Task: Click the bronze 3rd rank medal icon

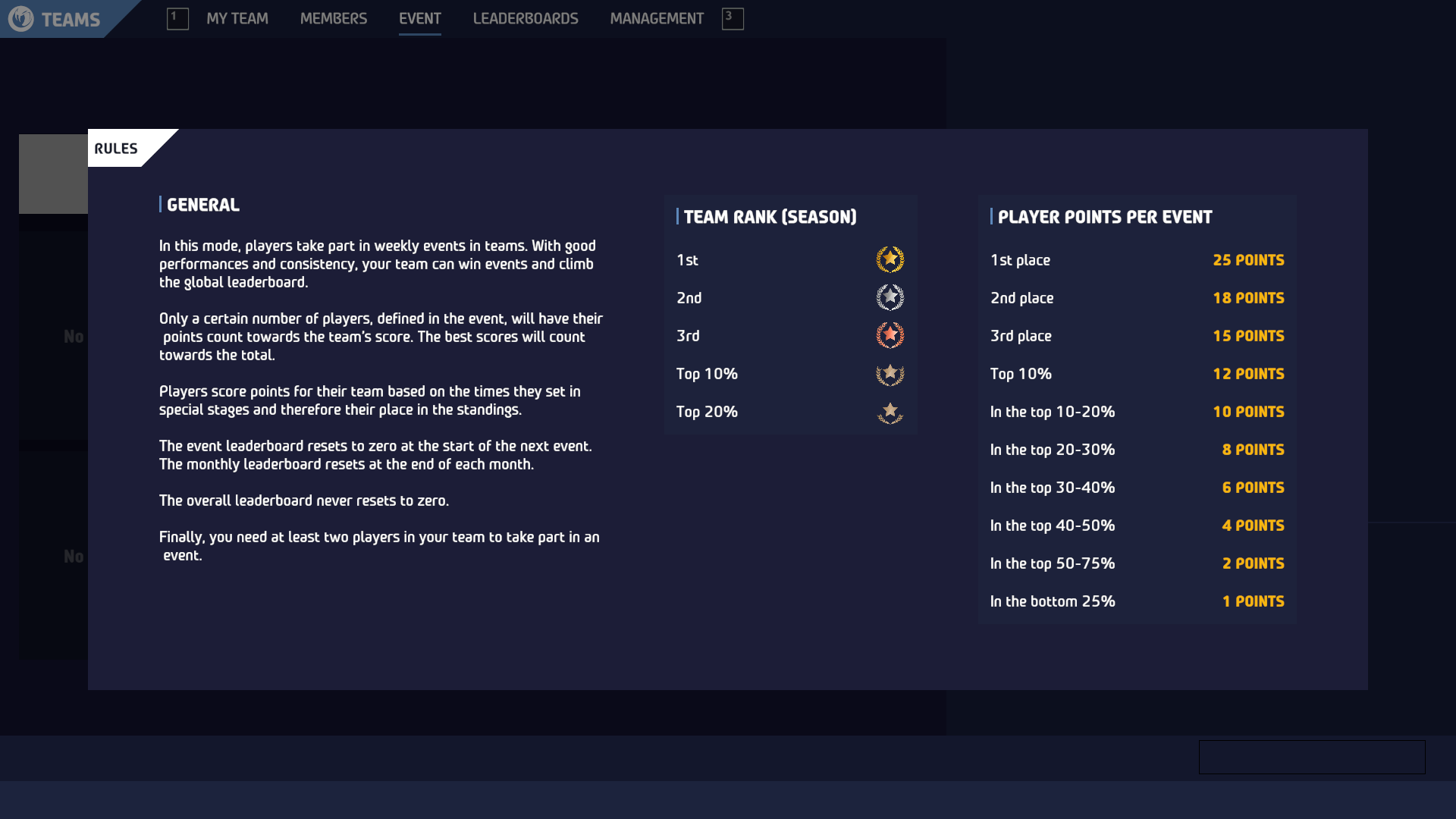Action: click(890, 335)
